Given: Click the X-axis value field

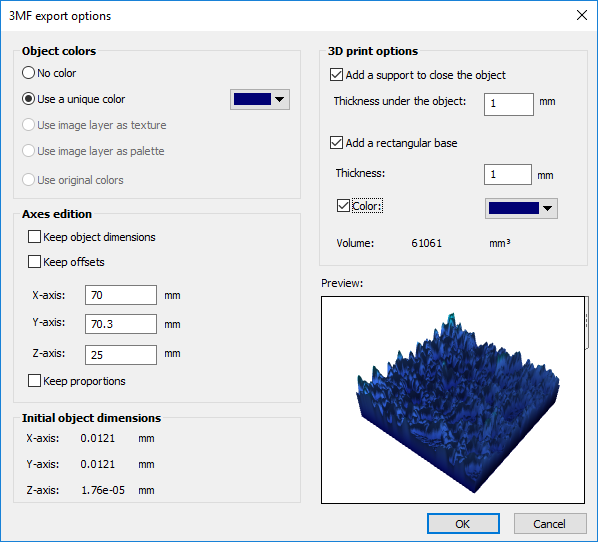Looking at the screenshot, I should [x=121, y=295].
